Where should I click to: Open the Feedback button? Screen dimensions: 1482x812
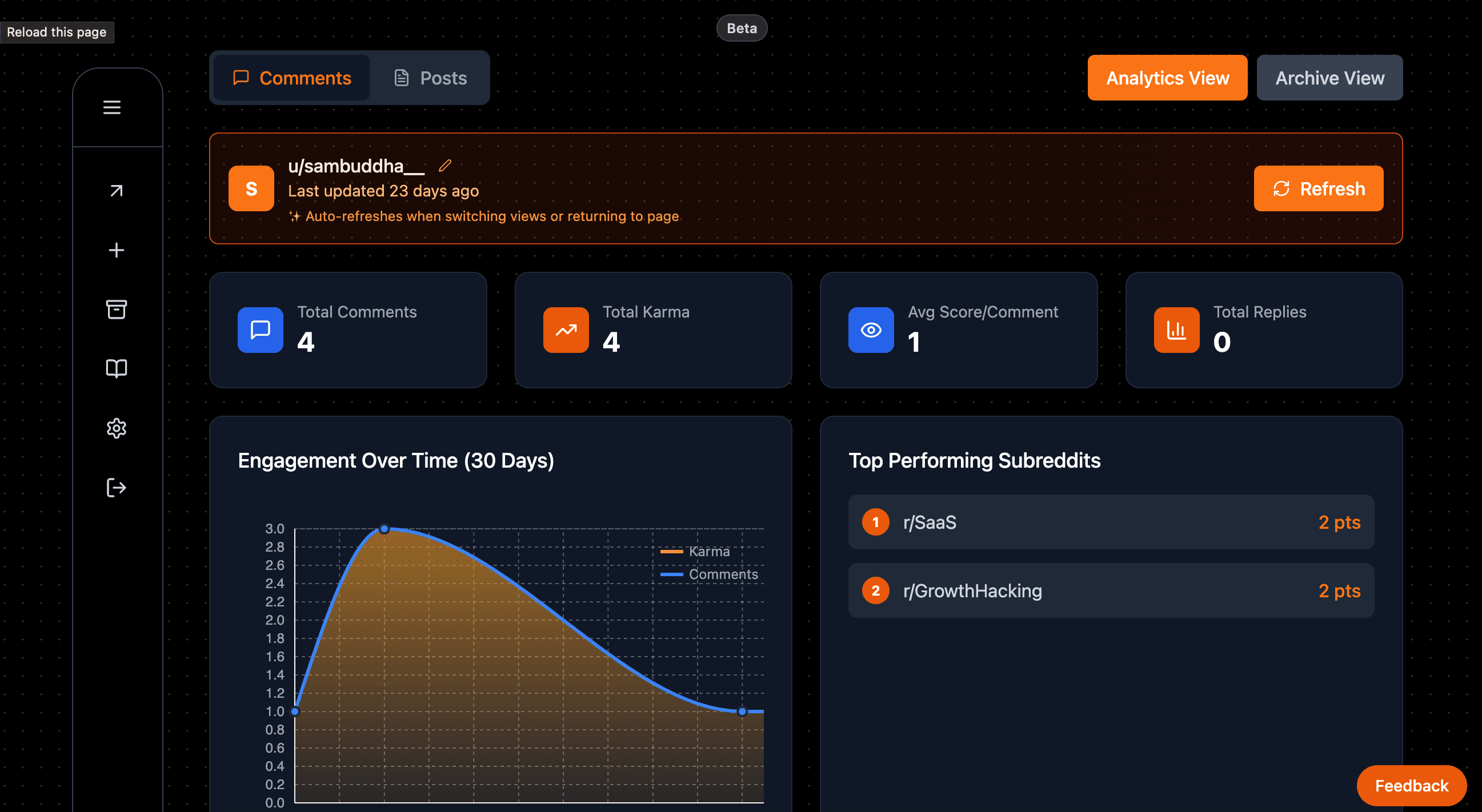pyautogui.click(x=1411, y=786)
